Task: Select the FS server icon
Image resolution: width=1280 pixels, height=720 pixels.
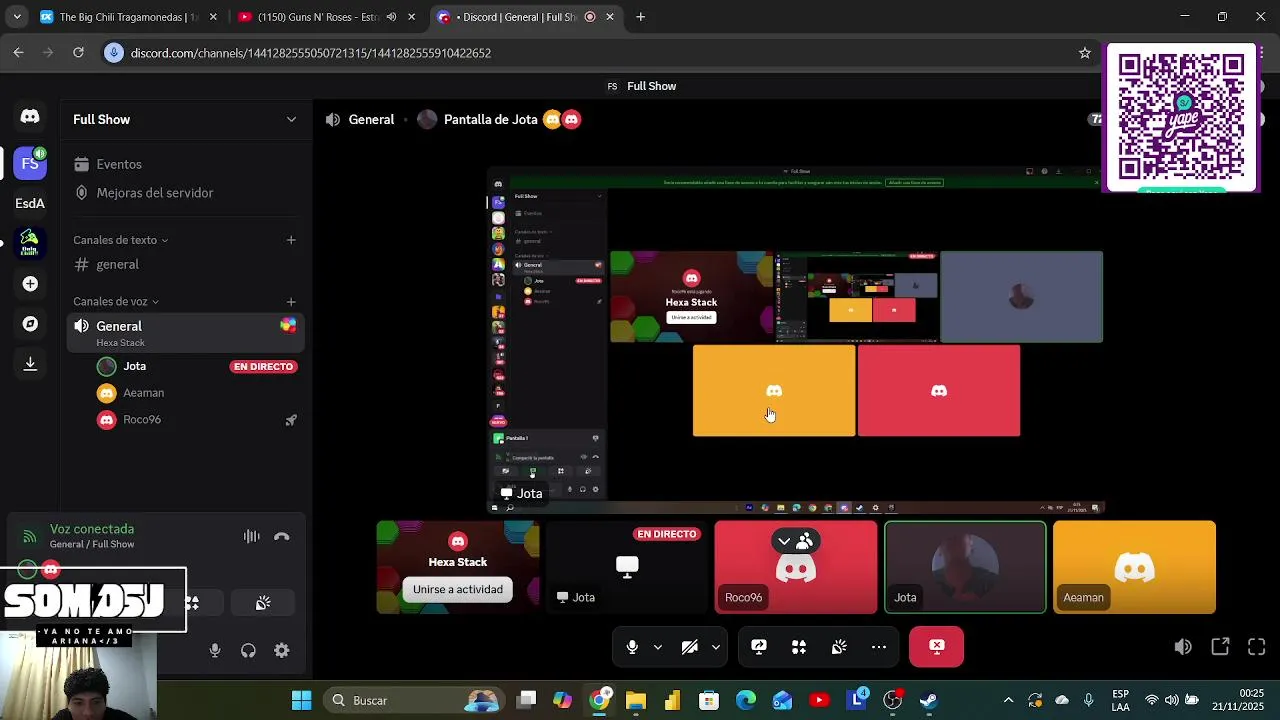Action: (x=30, y=163)
